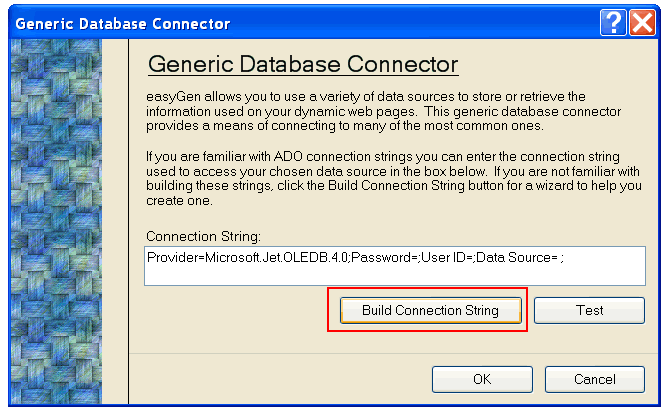
Task: Place cursor after 'Data Source=' text
Action: click(x=558, y=258)
